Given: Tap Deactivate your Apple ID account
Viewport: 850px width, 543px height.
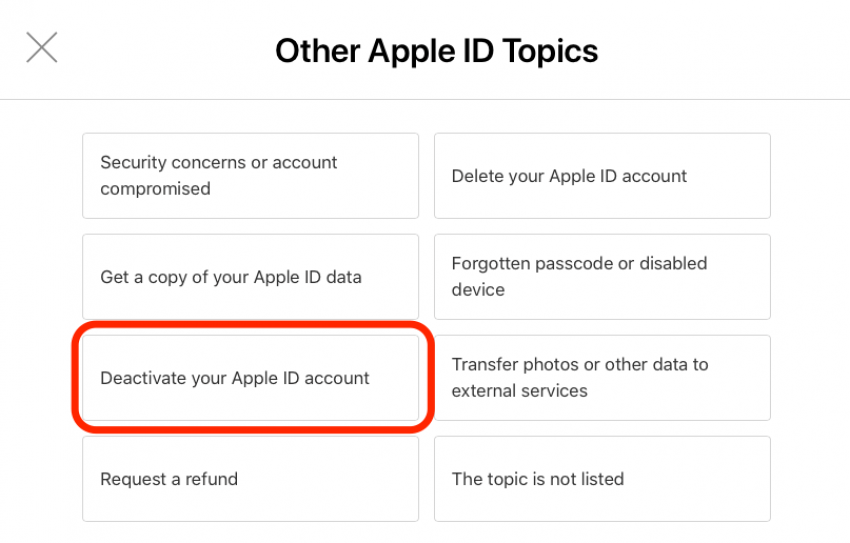Looking at the screenshot, I should pyautogui.click(x=250, y=378).
